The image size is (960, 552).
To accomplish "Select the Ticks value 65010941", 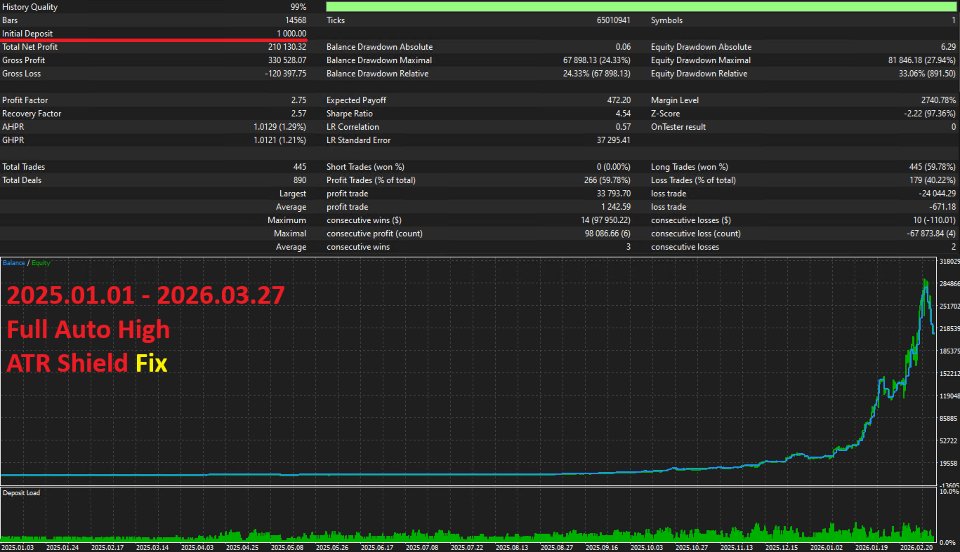I will [x=613, y=20].
